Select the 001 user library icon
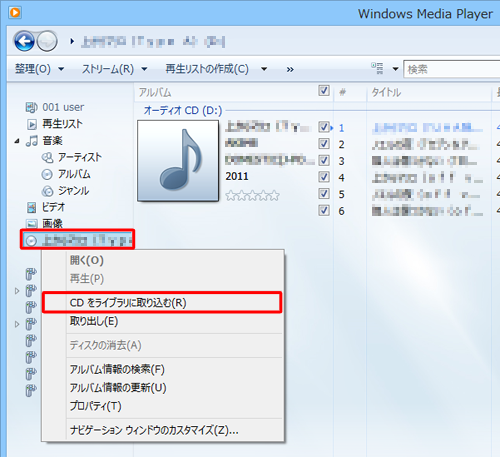 [31, 107]
